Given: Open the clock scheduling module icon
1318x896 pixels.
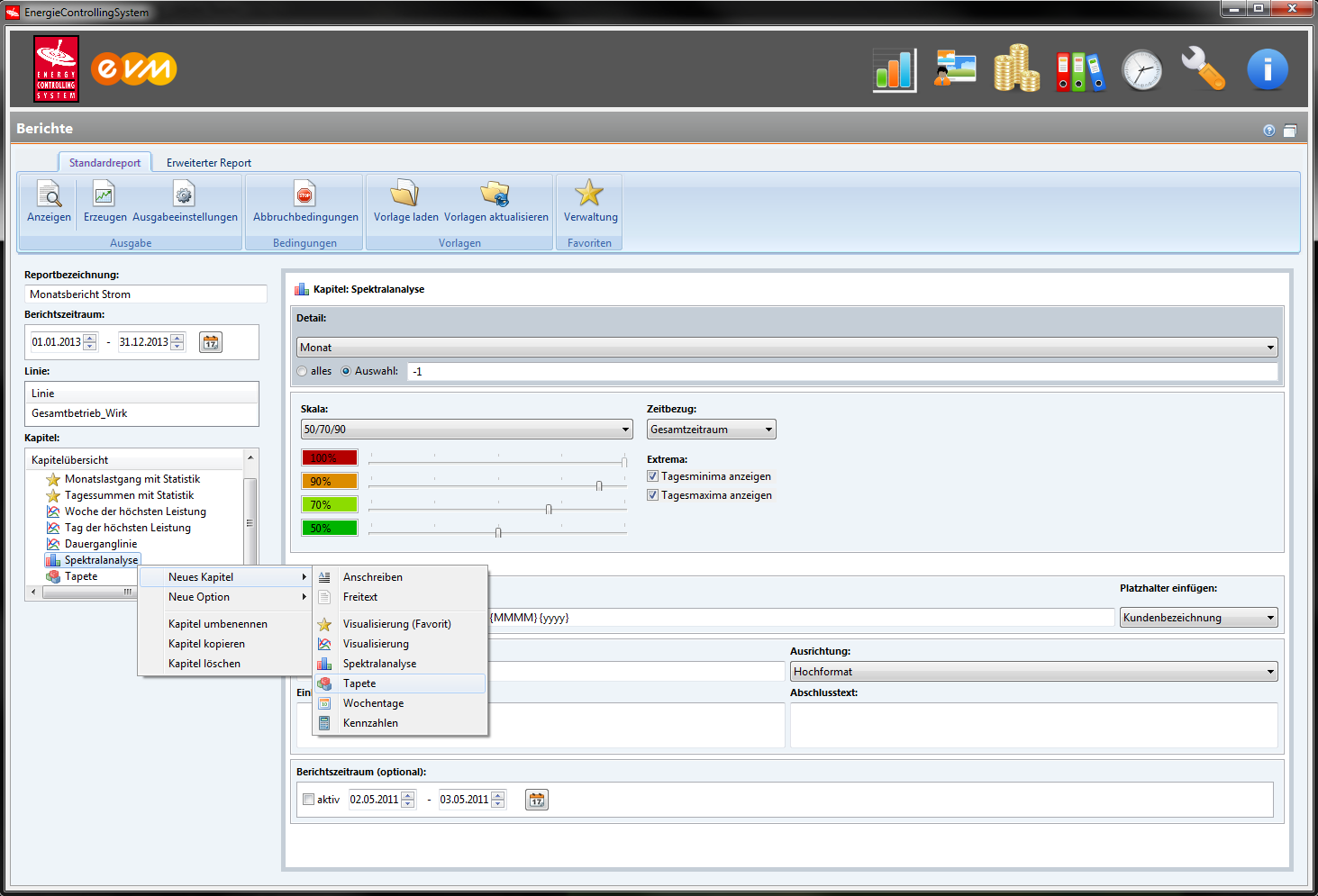Looking at the screenshot, I should [x=1141, y=70].
